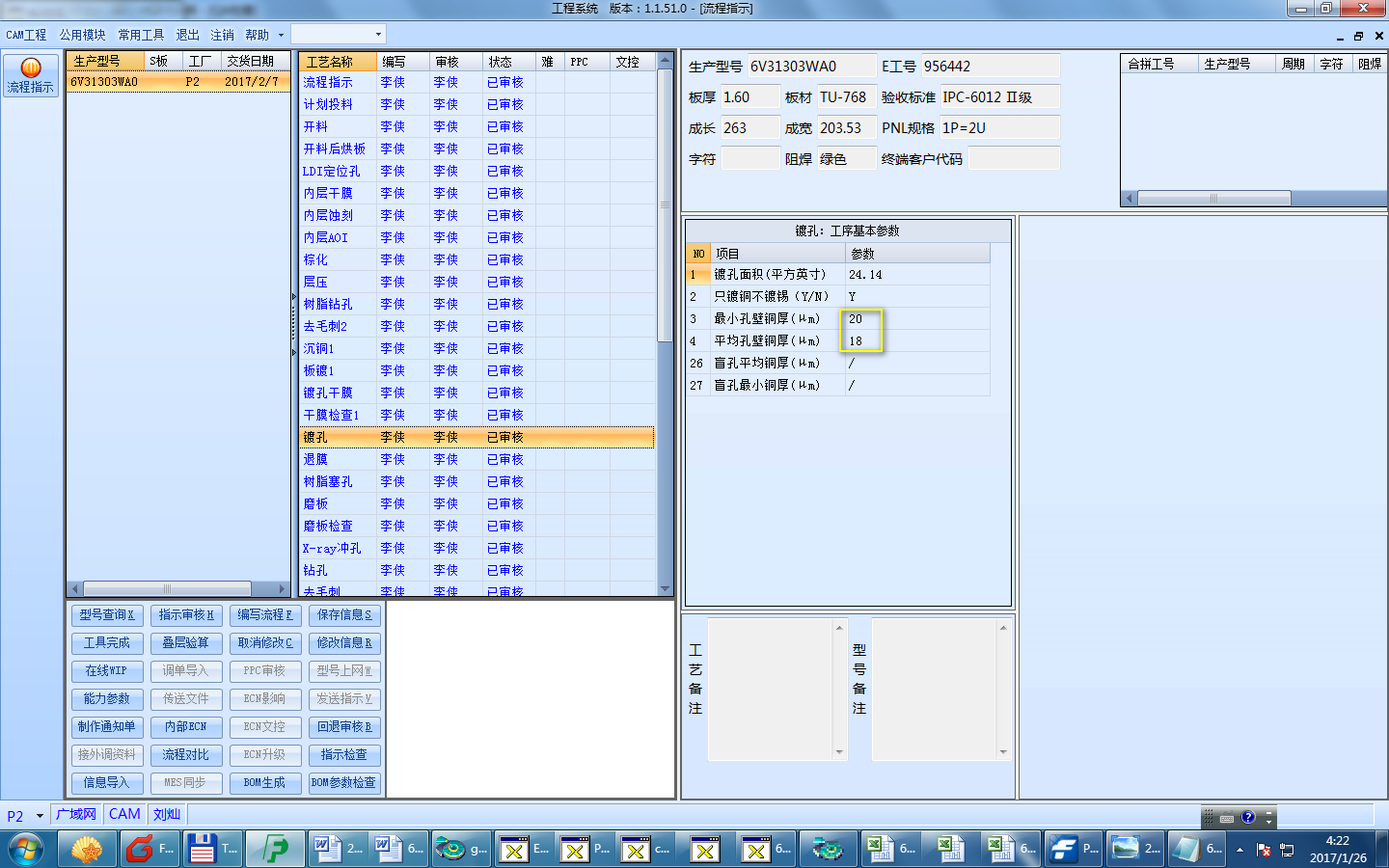Open the 常用工具 menu
The width and height of the screenshot is (1389, 868).
(x=141, y=35)
